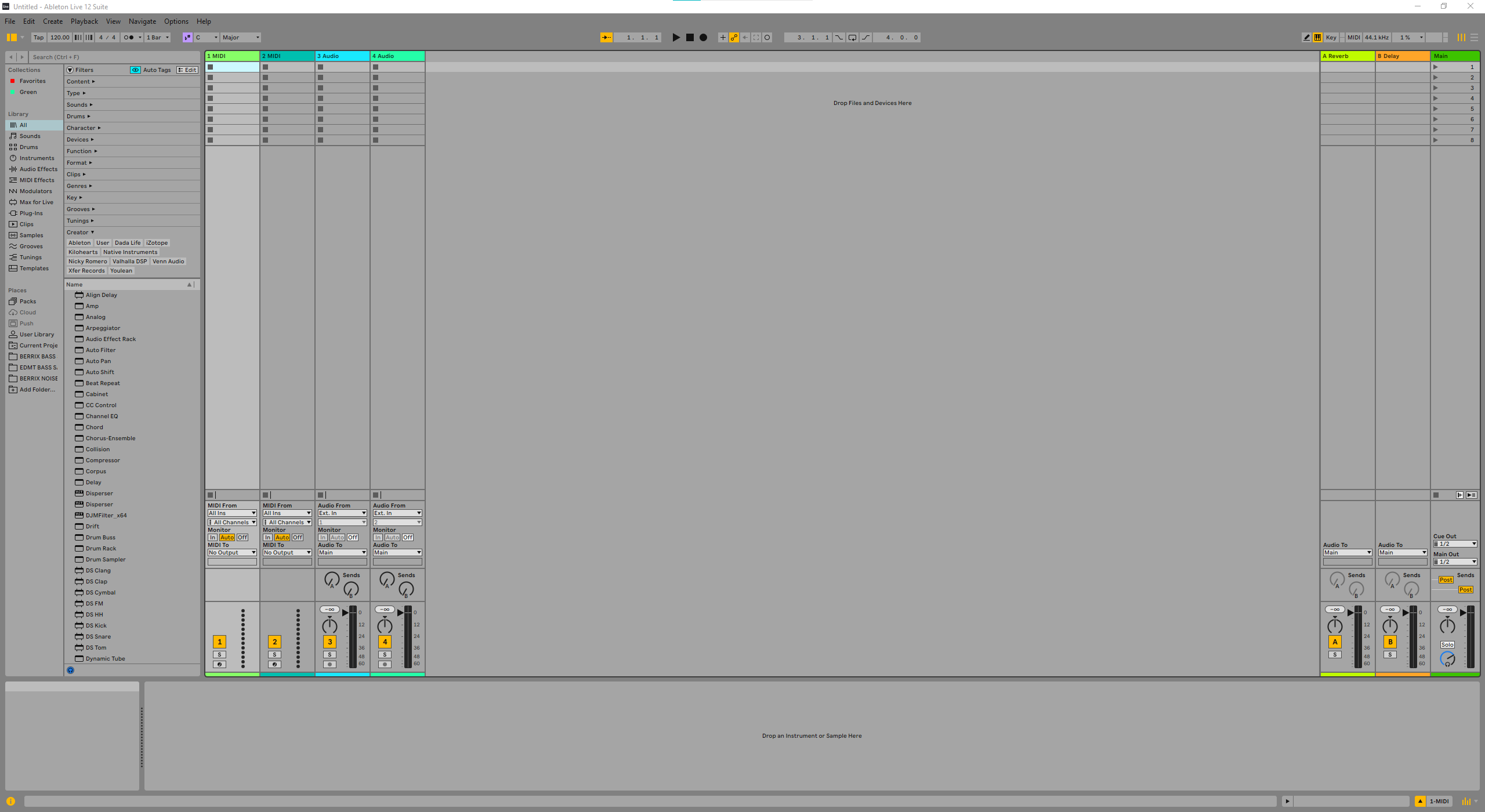Open the Playback menu
Screen dimensions: 1485x812
[x=84, y=21]
